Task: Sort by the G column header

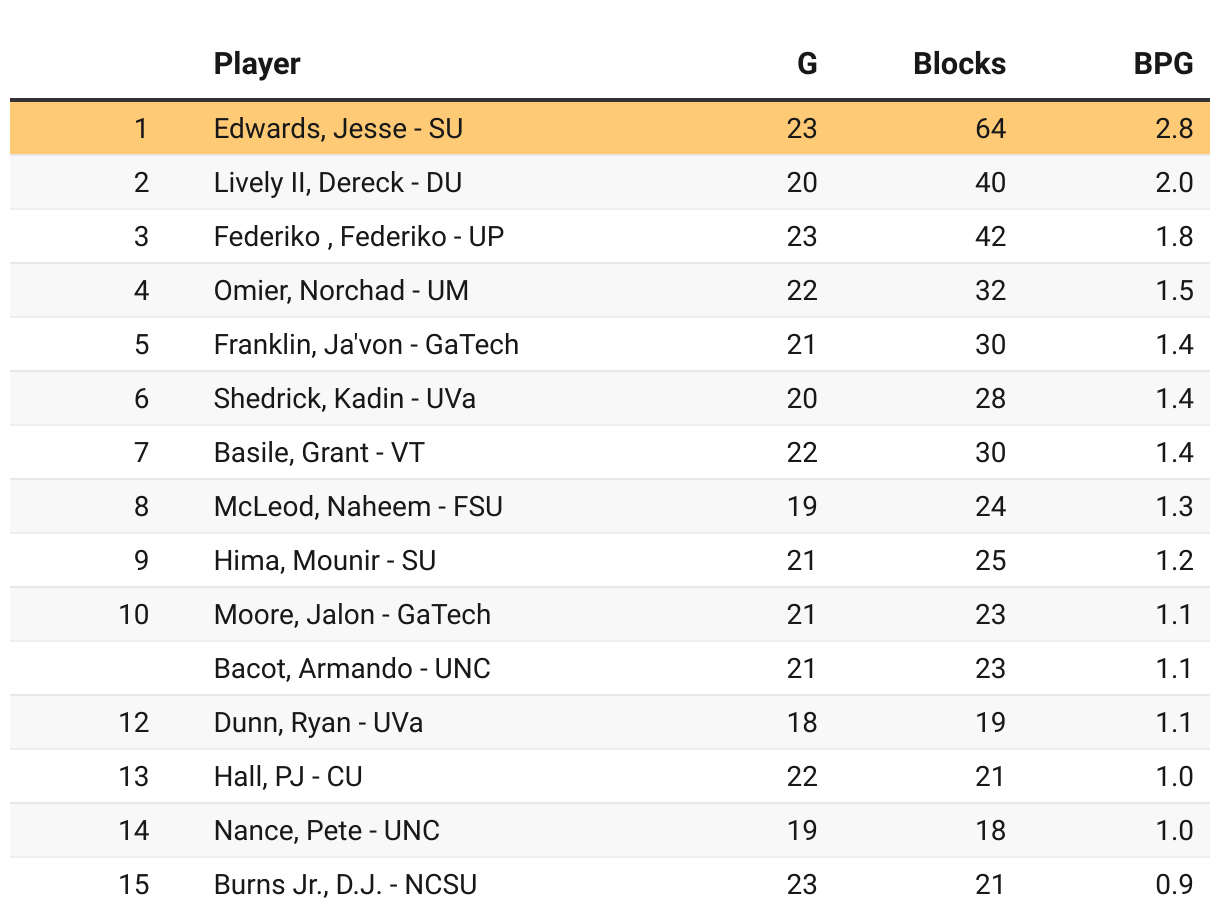Action: (x=806, y=64)
